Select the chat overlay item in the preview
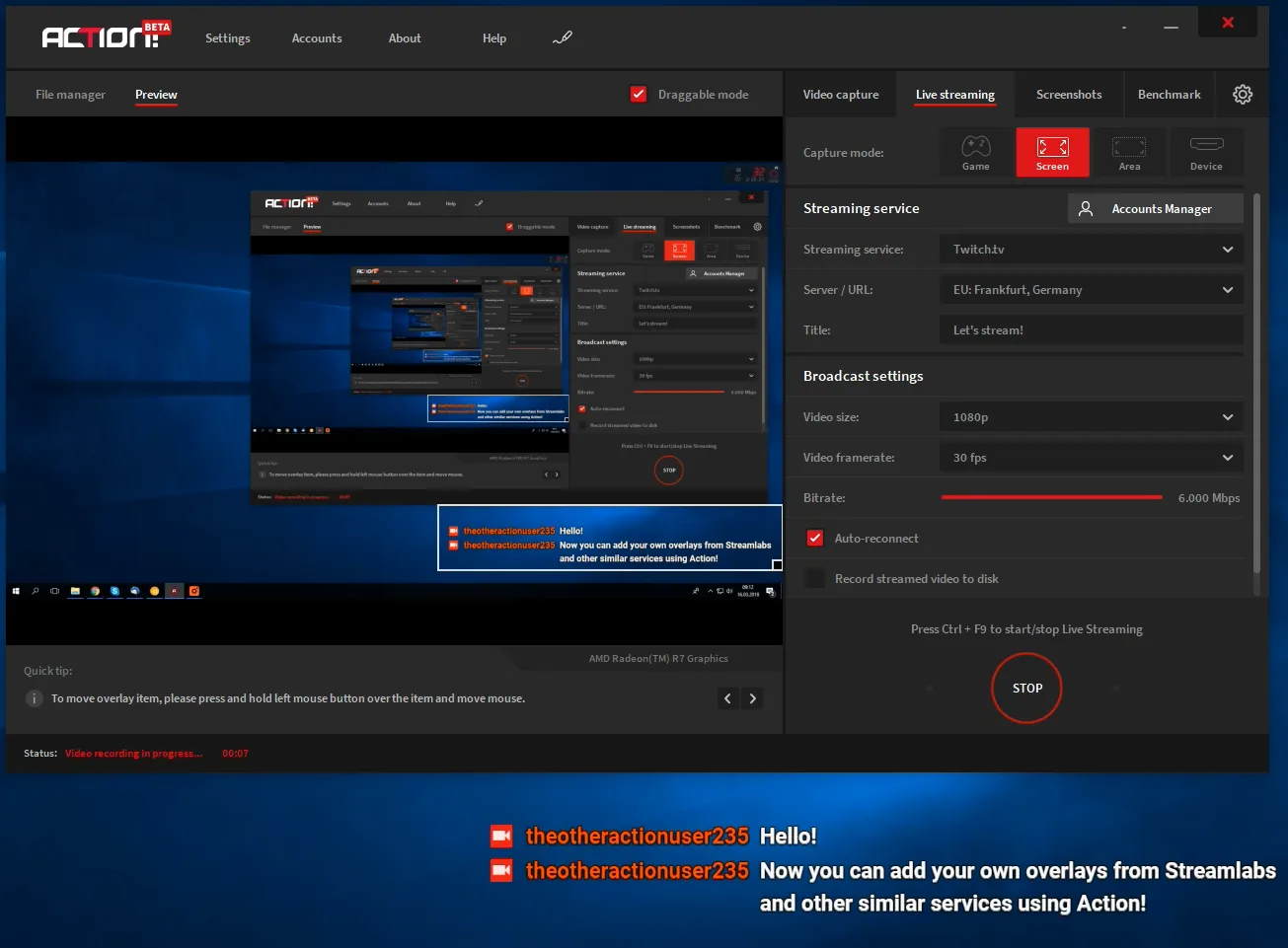This screenshot has height=948, width=1288. point(610,538)
